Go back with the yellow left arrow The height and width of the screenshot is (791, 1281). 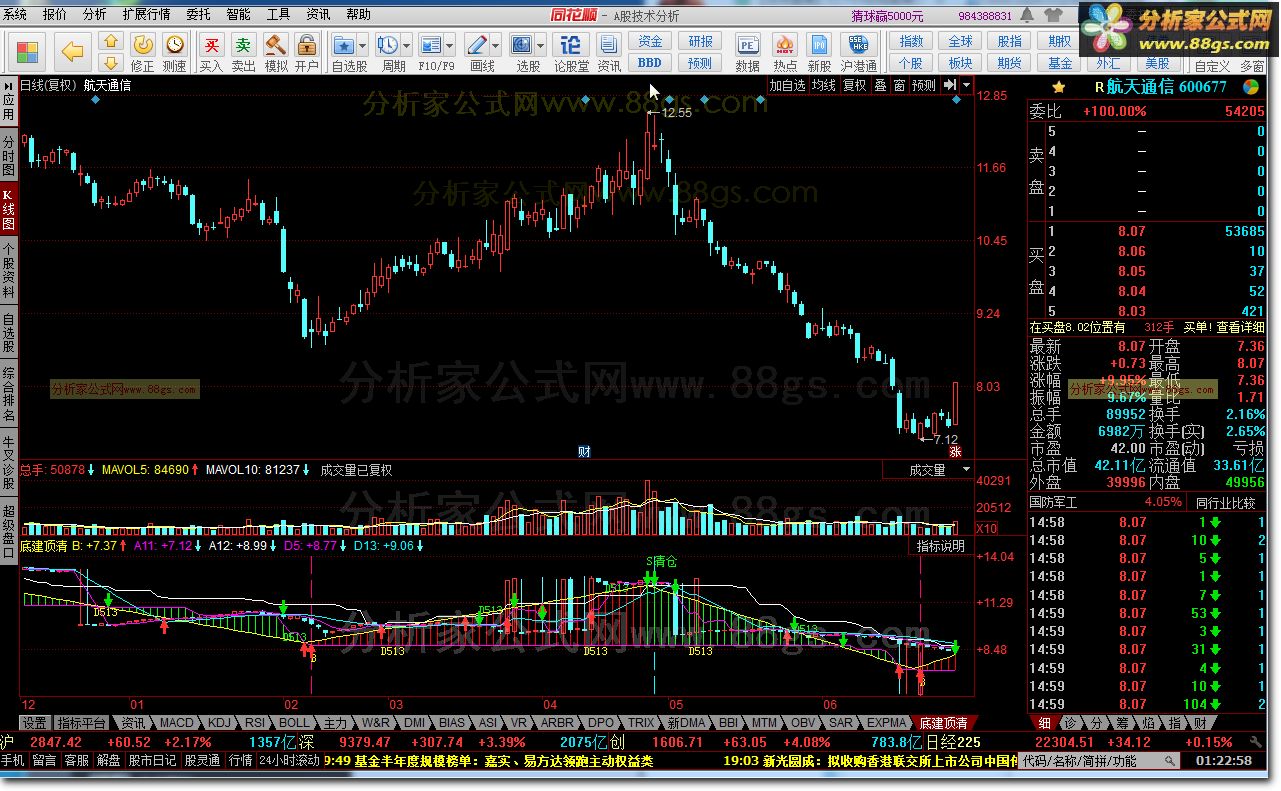click(x=72, y=52)
